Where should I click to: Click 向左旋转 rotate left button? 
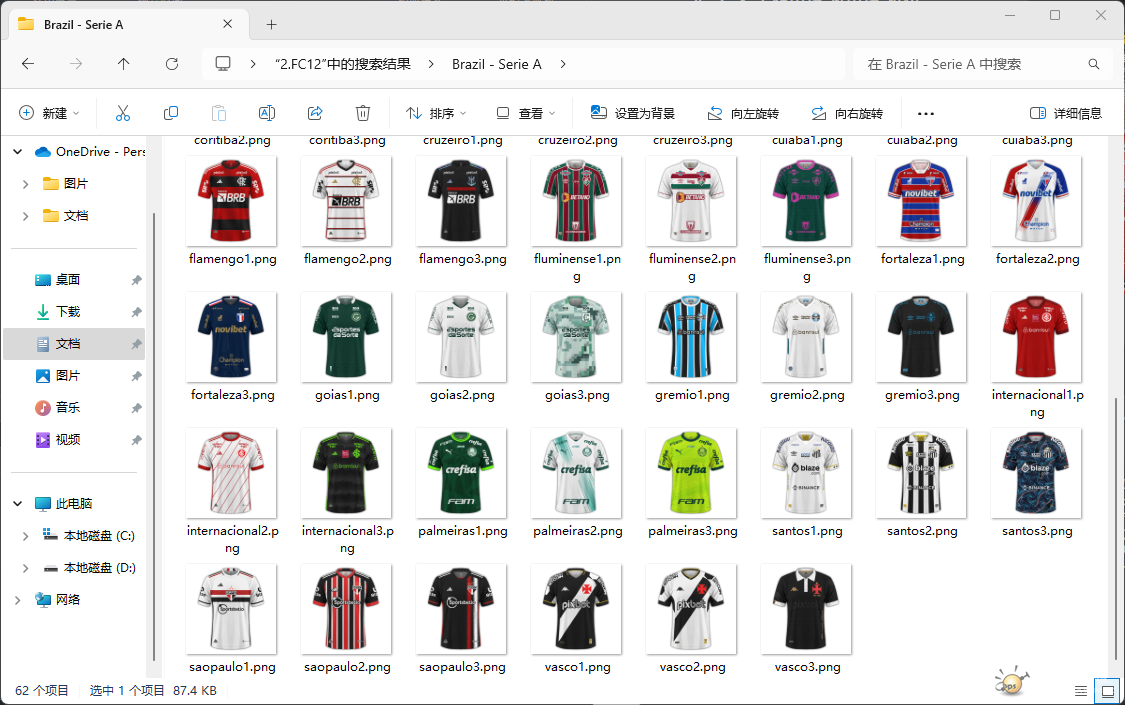743,113
